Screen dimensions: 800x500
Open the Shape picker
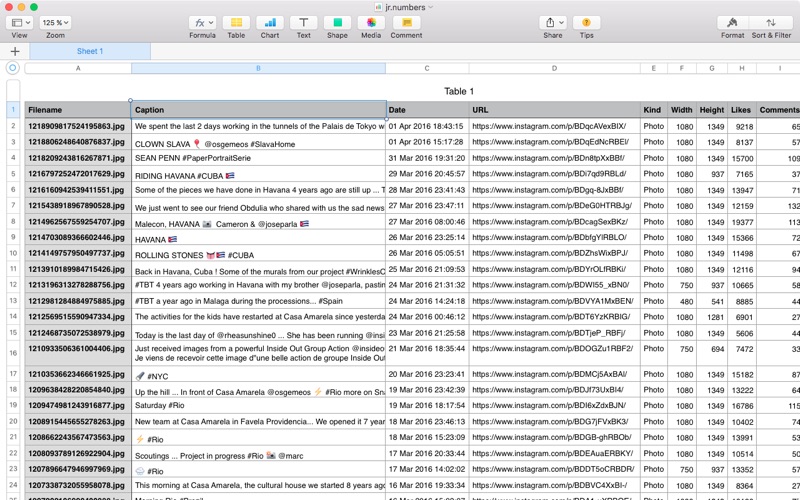click(x=337, y=22)
